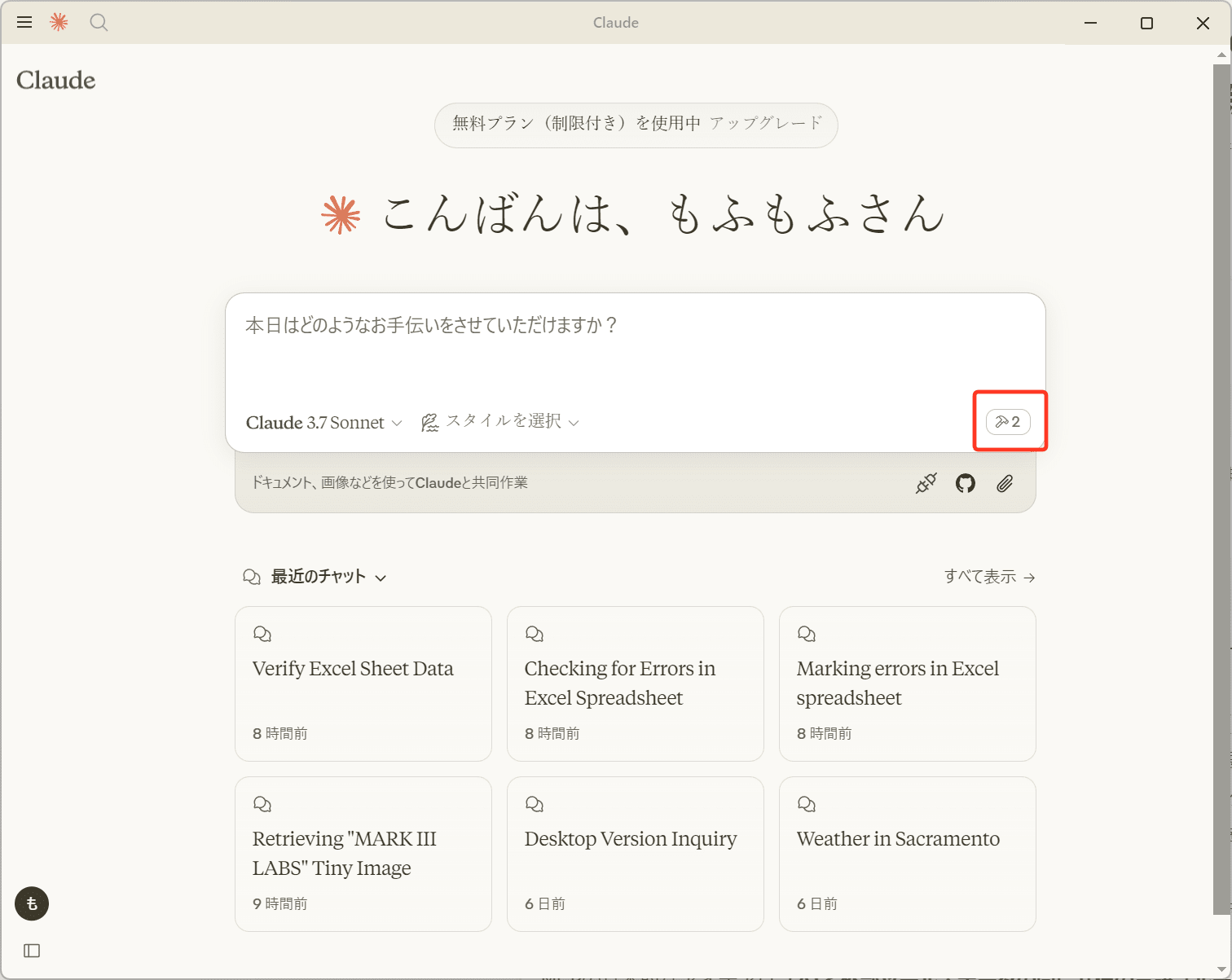The width and height of the screenshot is (1232, 980).
Task: Open the "Weather in Sacramento" chat
Action: pos(906,854)
